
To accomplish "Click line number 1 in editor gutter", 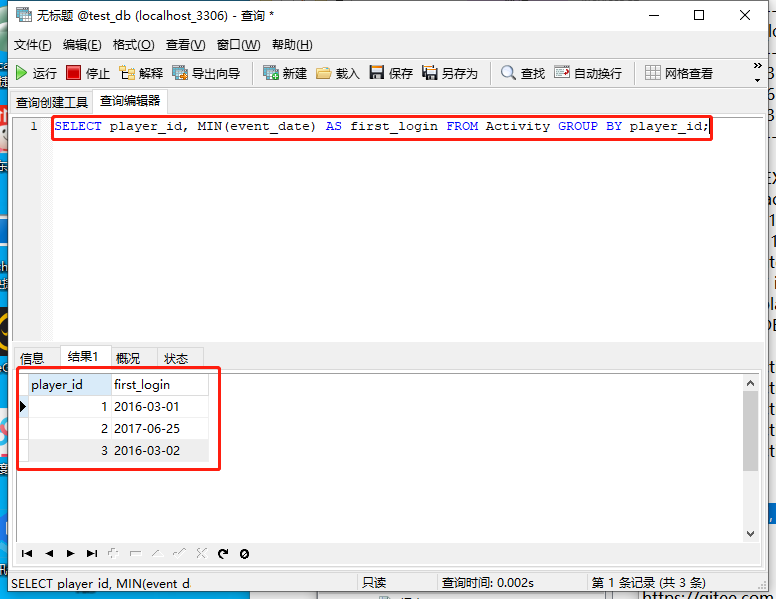I will pyautogui.click(x=34, y=127).
